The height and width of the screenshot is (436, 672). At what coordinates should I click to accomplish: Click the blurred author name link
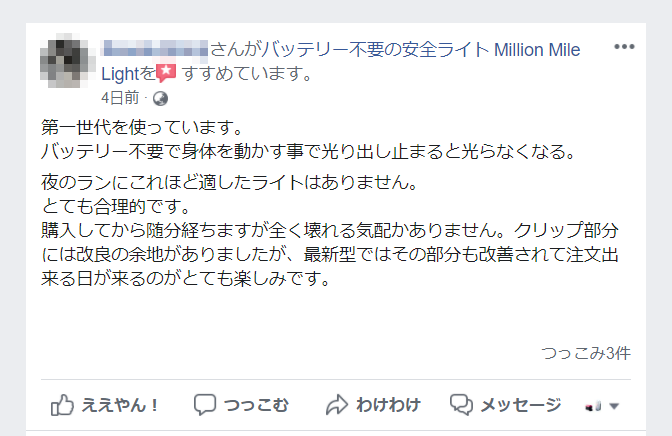[156, 48]
